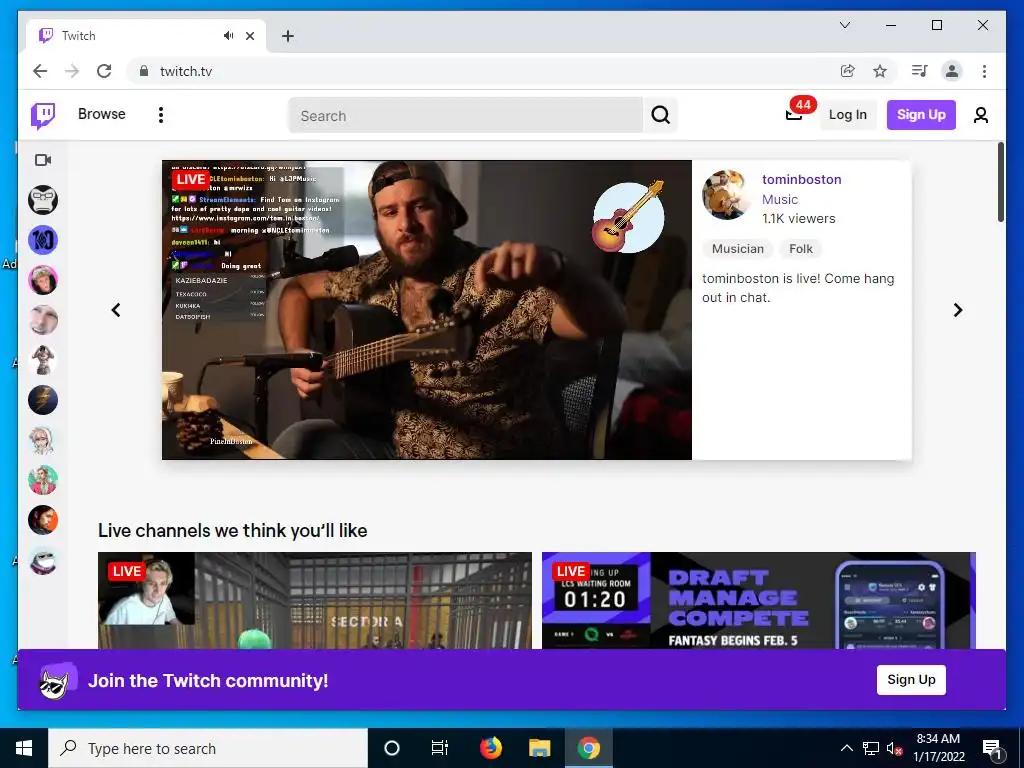
Task: Click the magnifier search button
Action: [x=660, y=116]
